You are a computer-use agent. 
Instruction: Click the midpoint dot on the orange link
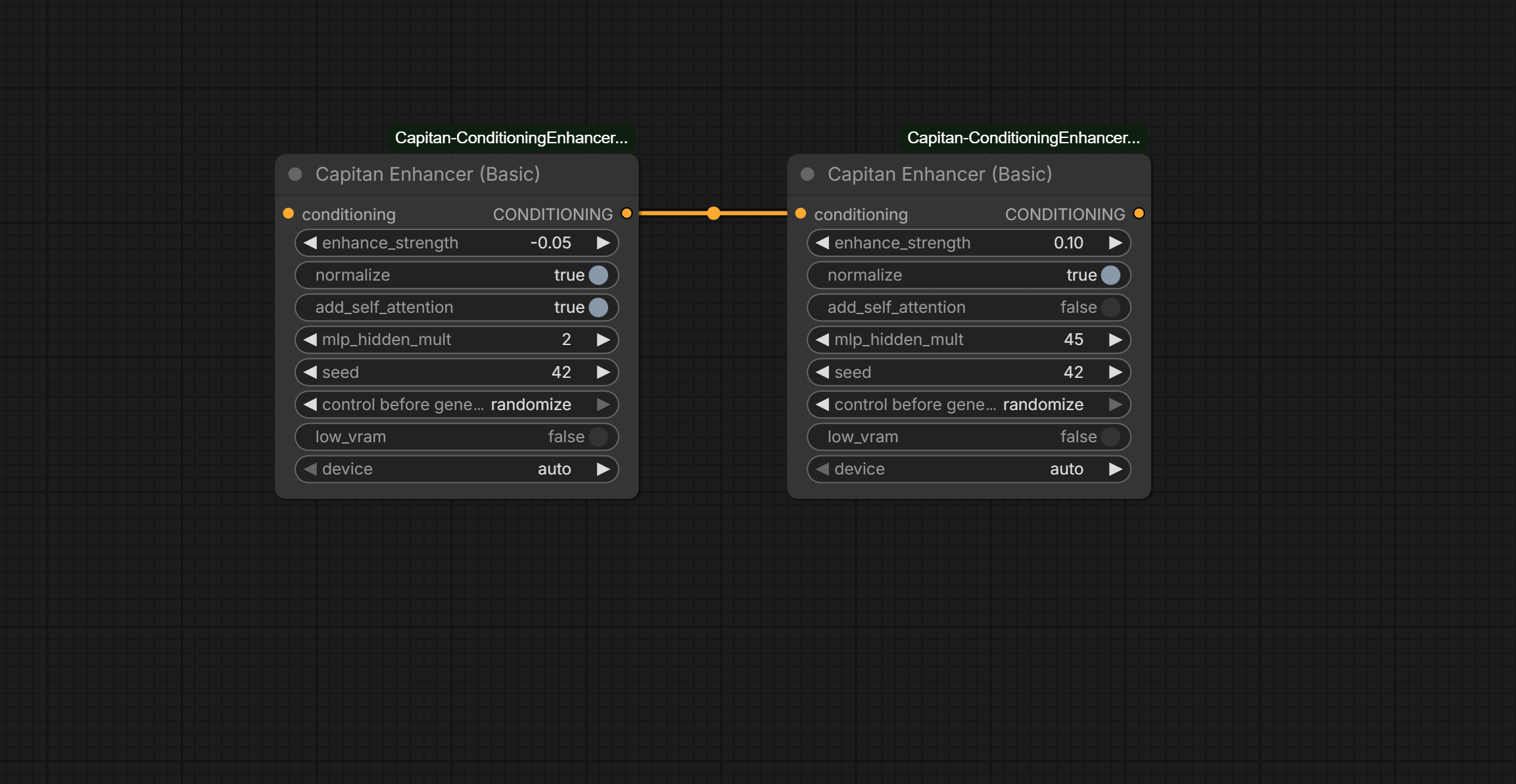coord(713,214)
